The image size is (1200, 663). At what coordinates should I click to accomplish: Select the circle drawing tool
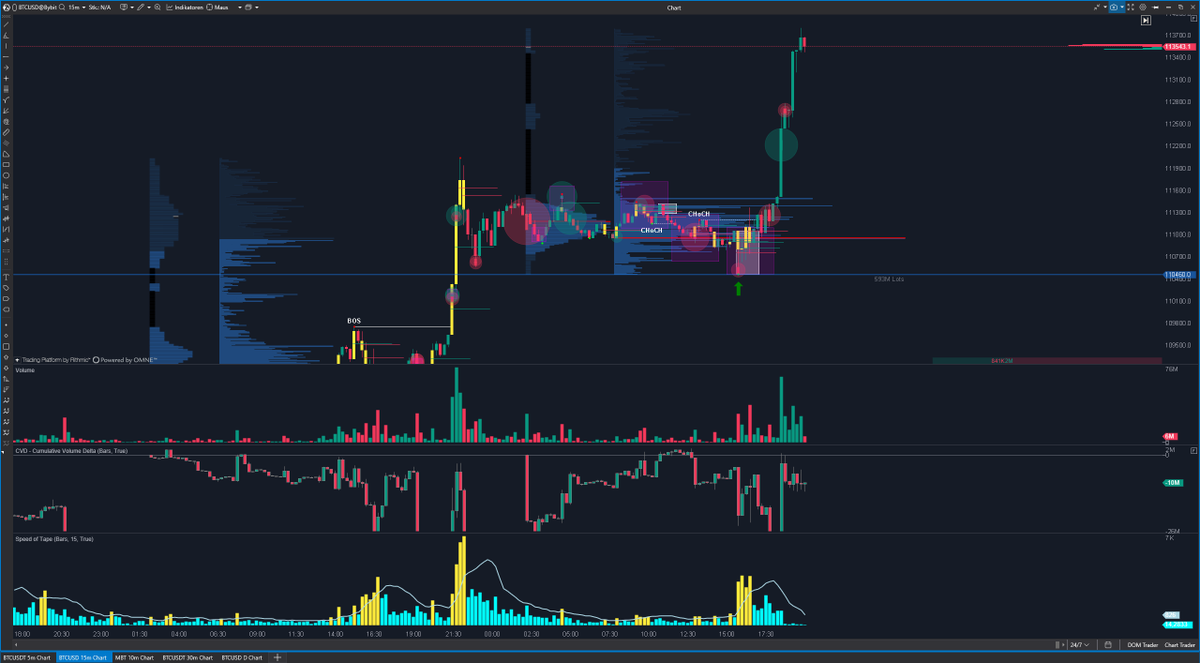click(6, 175)
